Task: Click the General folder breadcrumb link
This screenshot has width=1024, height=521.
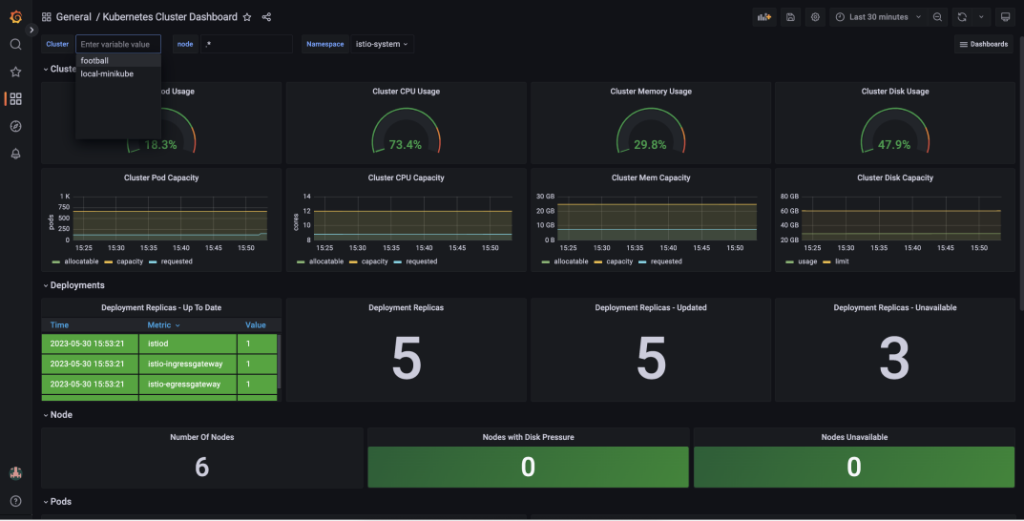Action: 73,17
